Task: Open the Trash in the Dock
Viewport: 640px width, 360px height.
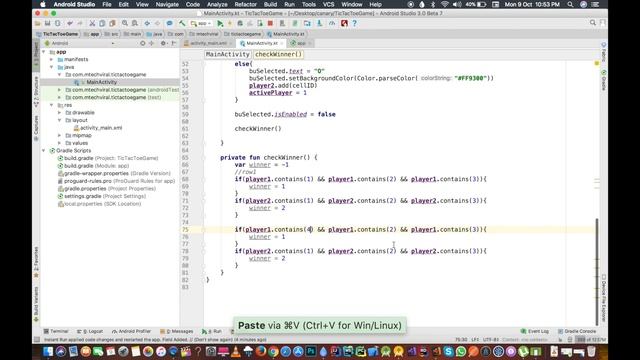Action: pos(591,351)
